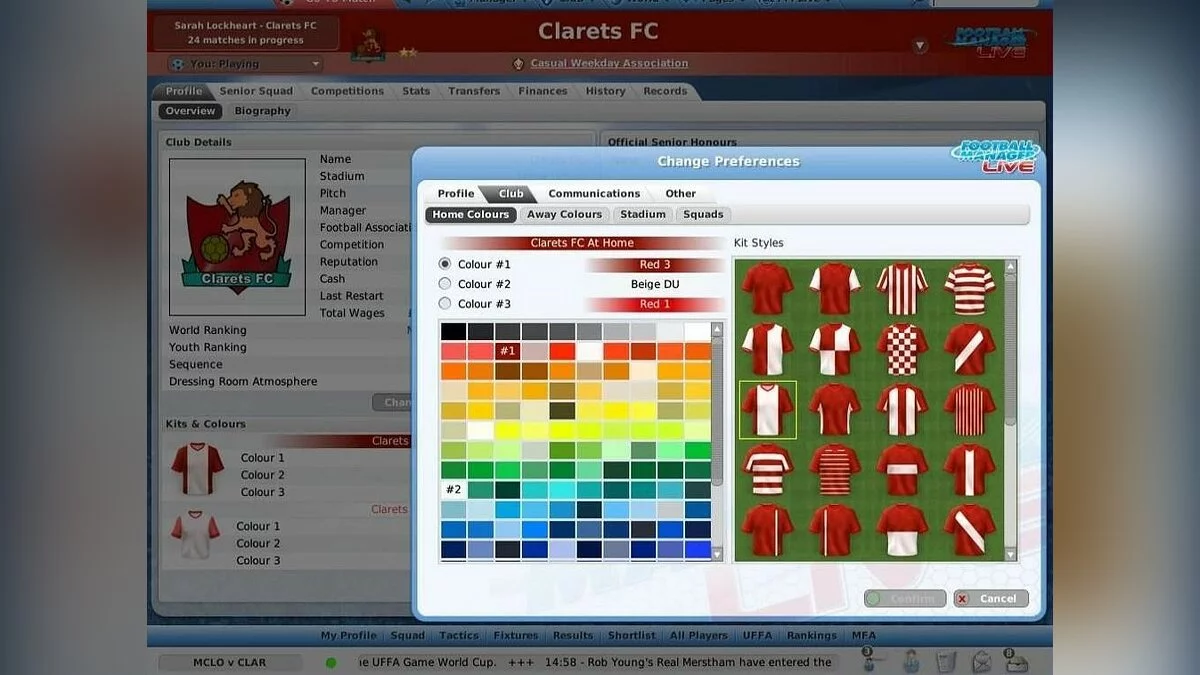Click the away kit thumbnail under Kits & Colours

[195, 536]
